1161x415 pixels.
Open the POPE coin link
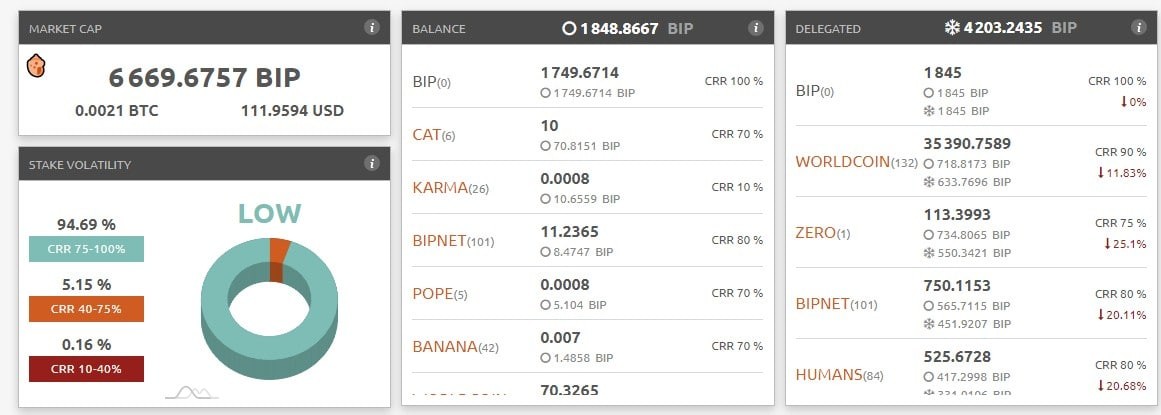click(432, 293)
